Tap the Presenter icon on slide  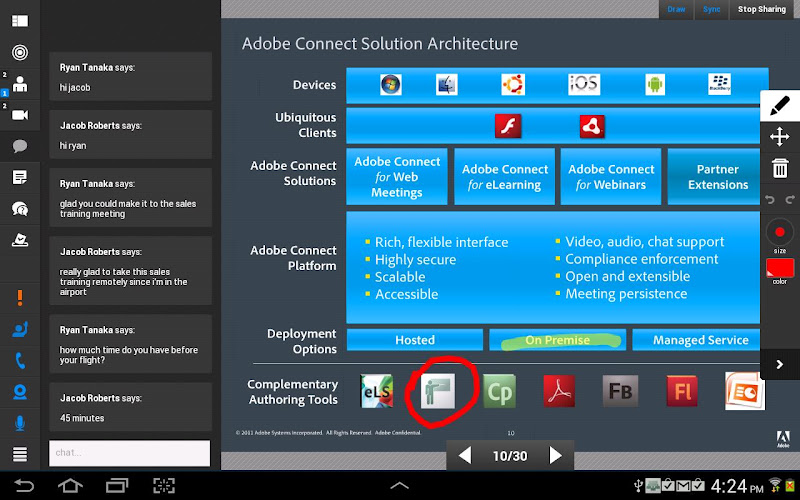click(438, 391)
